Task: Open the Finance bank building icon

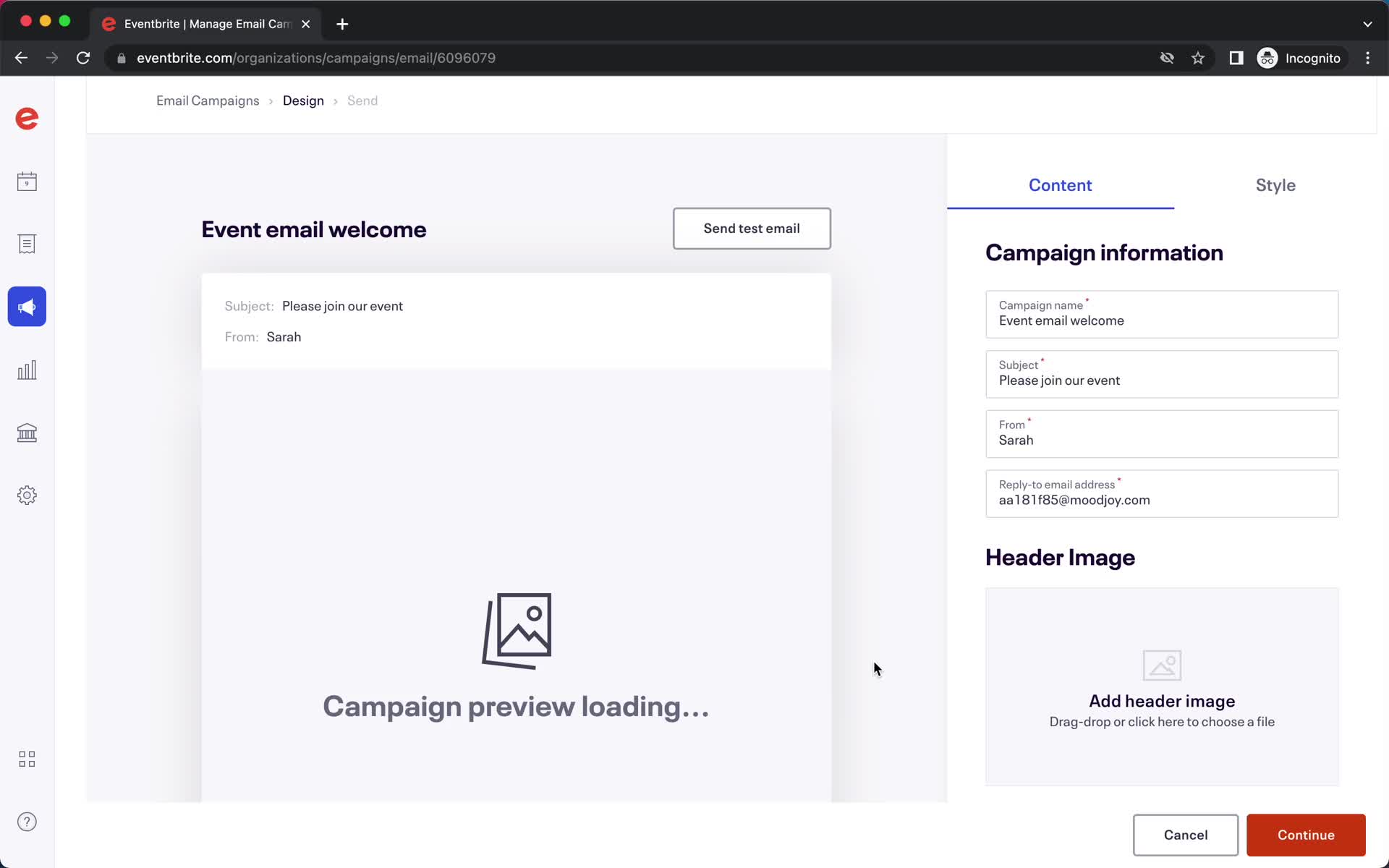Action: [x=27, y=433]
